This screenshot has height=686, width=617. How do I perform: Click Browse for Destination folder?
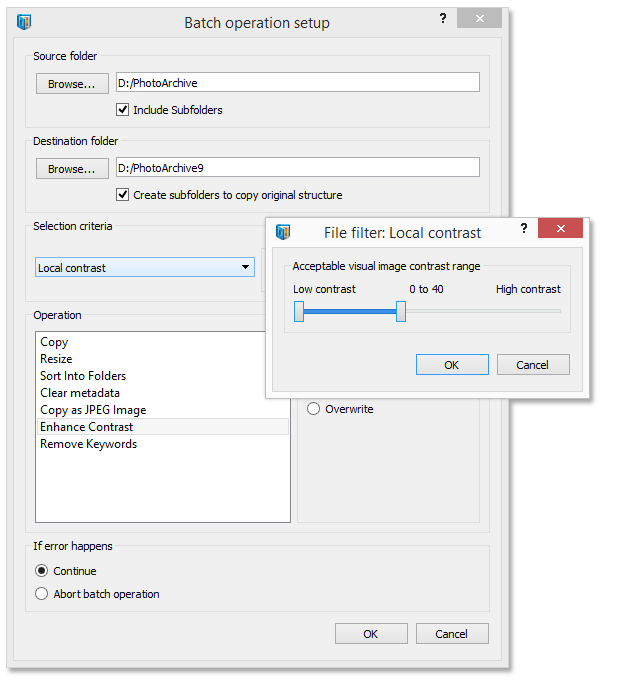[72, 168]
